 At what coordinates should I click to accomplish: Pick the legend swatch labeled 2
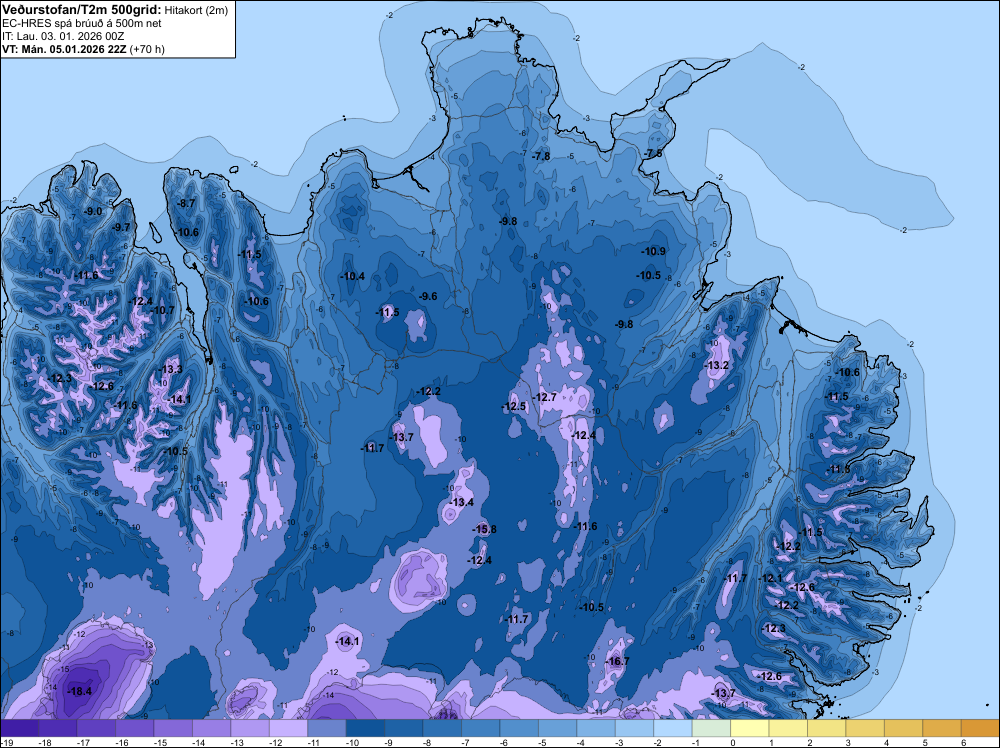827,728
